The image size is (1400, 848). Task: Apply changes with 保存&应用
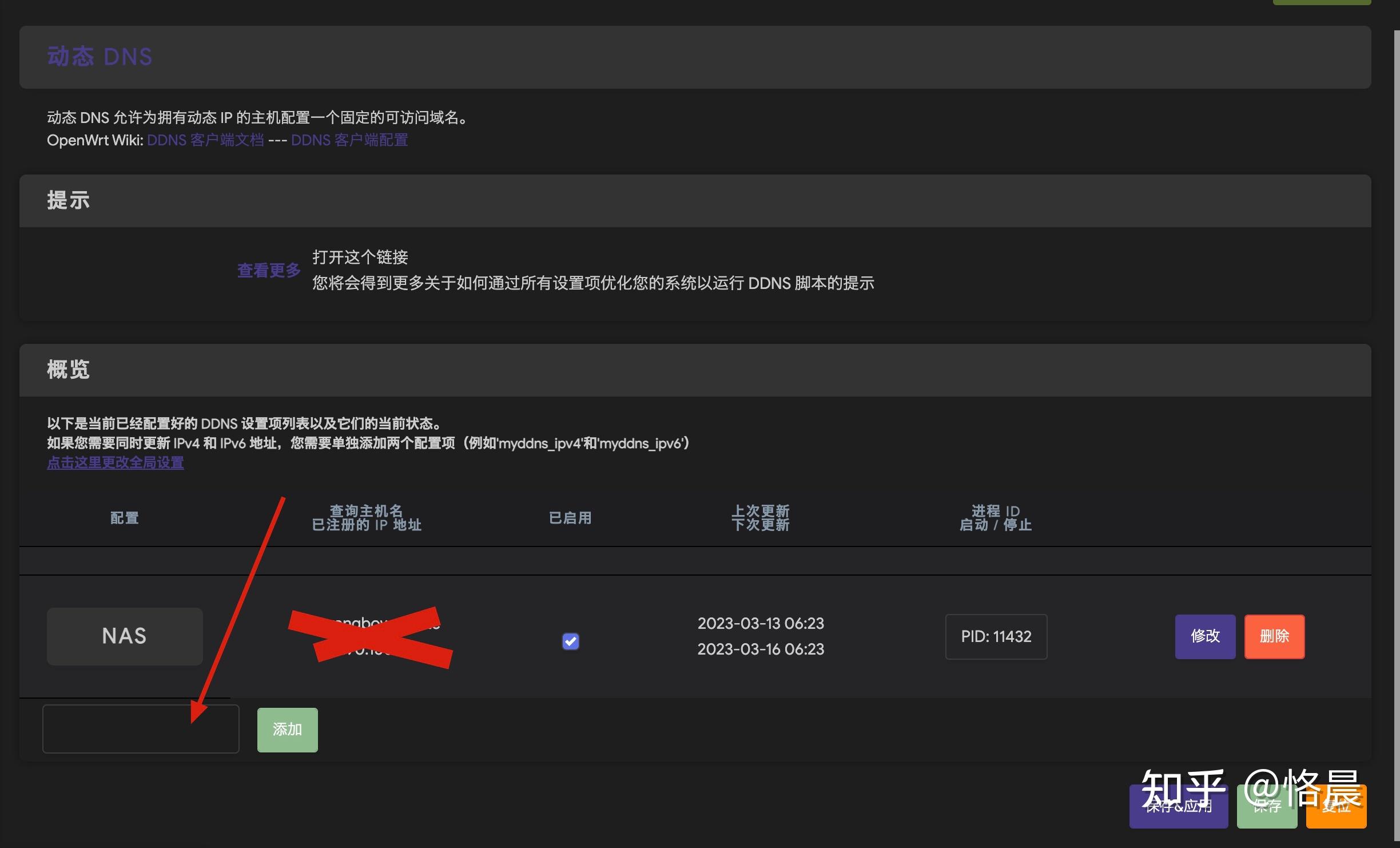(x=1178, y=807)
